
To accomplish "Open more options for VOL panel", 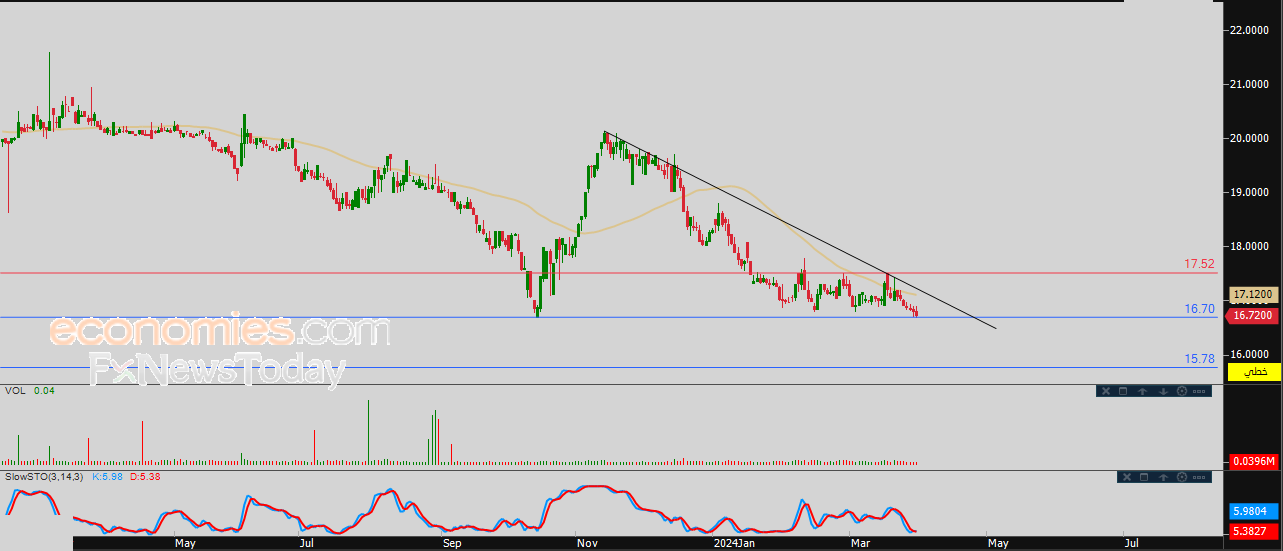I will [x=1199, y=391].
